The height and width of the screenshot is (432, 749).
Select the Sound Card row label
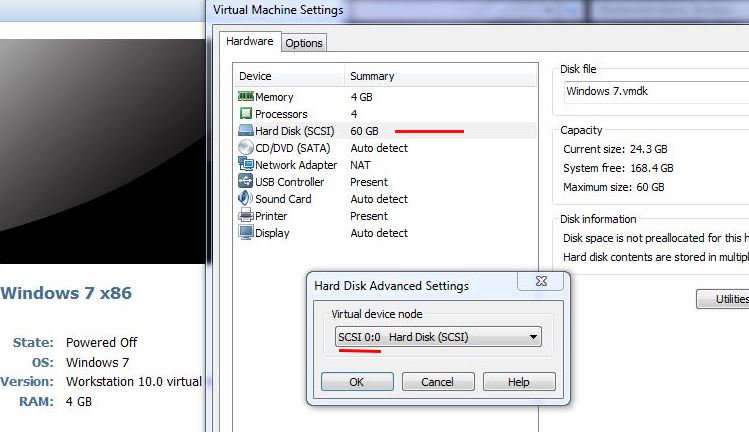point(283,199)
